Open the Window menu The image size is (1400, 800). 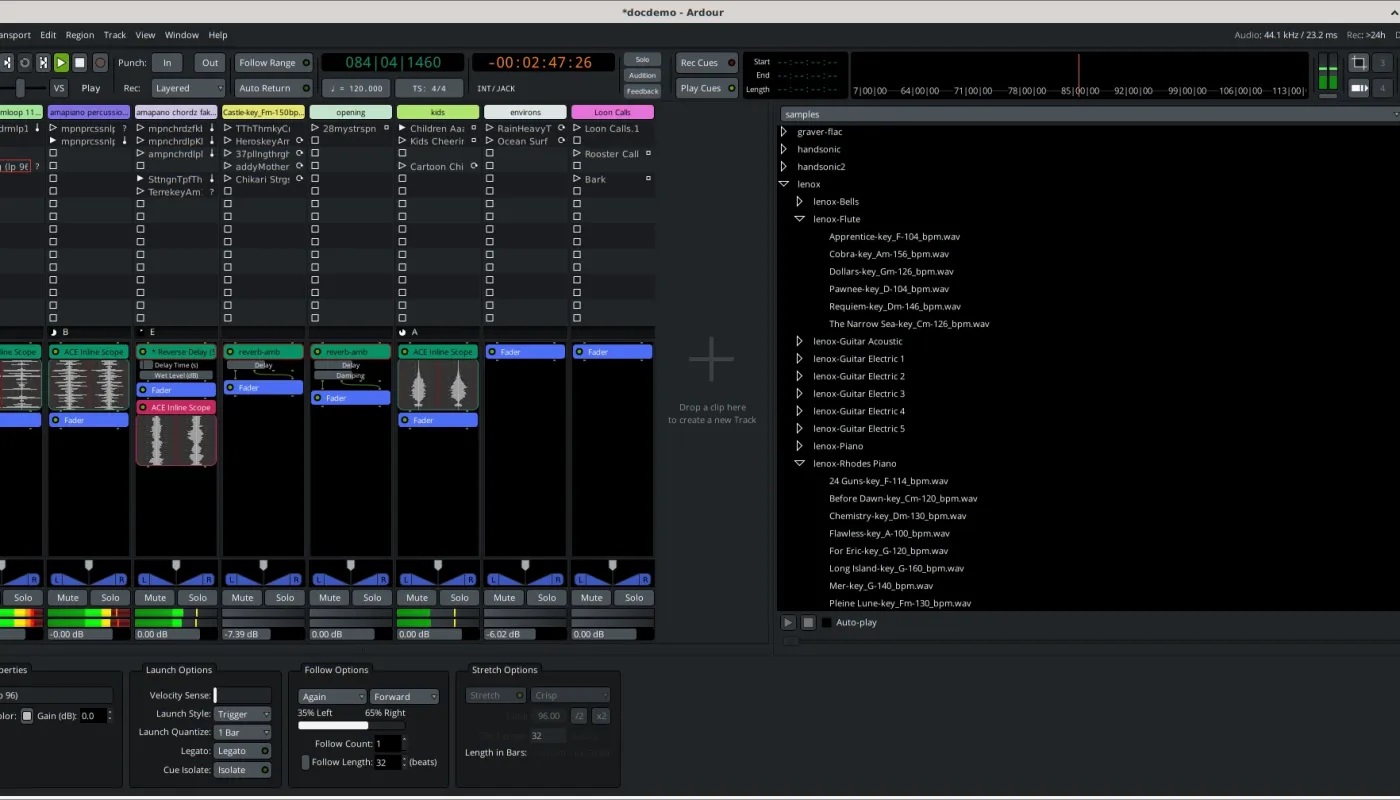pos(182,35)
